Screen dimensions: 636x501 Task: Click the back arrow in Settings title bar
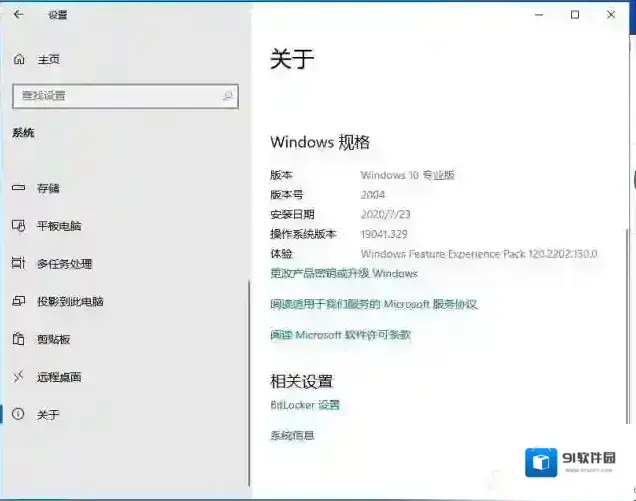coord(19,15)
